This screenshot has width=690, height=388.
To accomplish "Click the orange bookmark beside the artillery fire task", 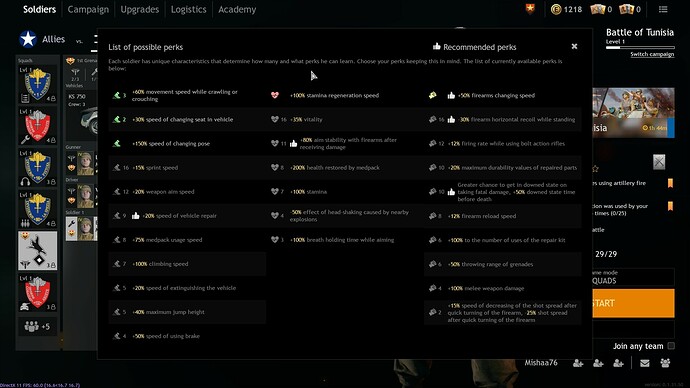I will (x=670, y=183).
